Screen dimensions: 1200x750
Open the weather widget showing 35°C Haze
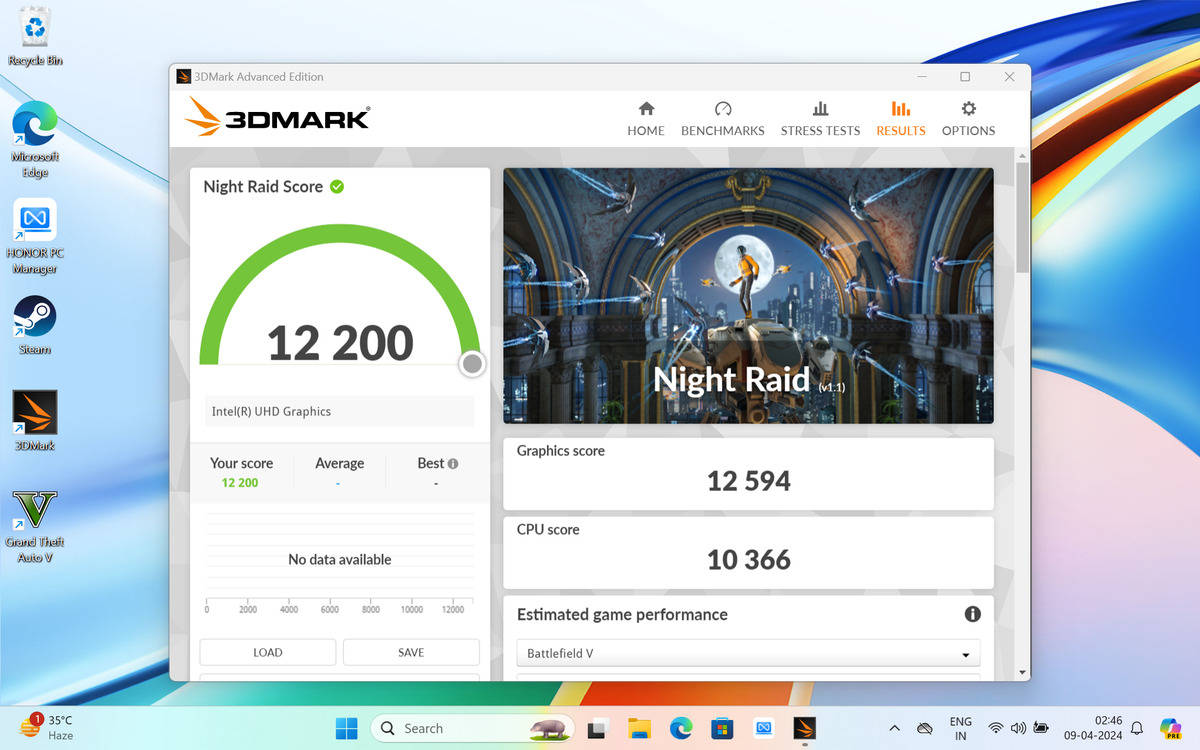point(48,727)
